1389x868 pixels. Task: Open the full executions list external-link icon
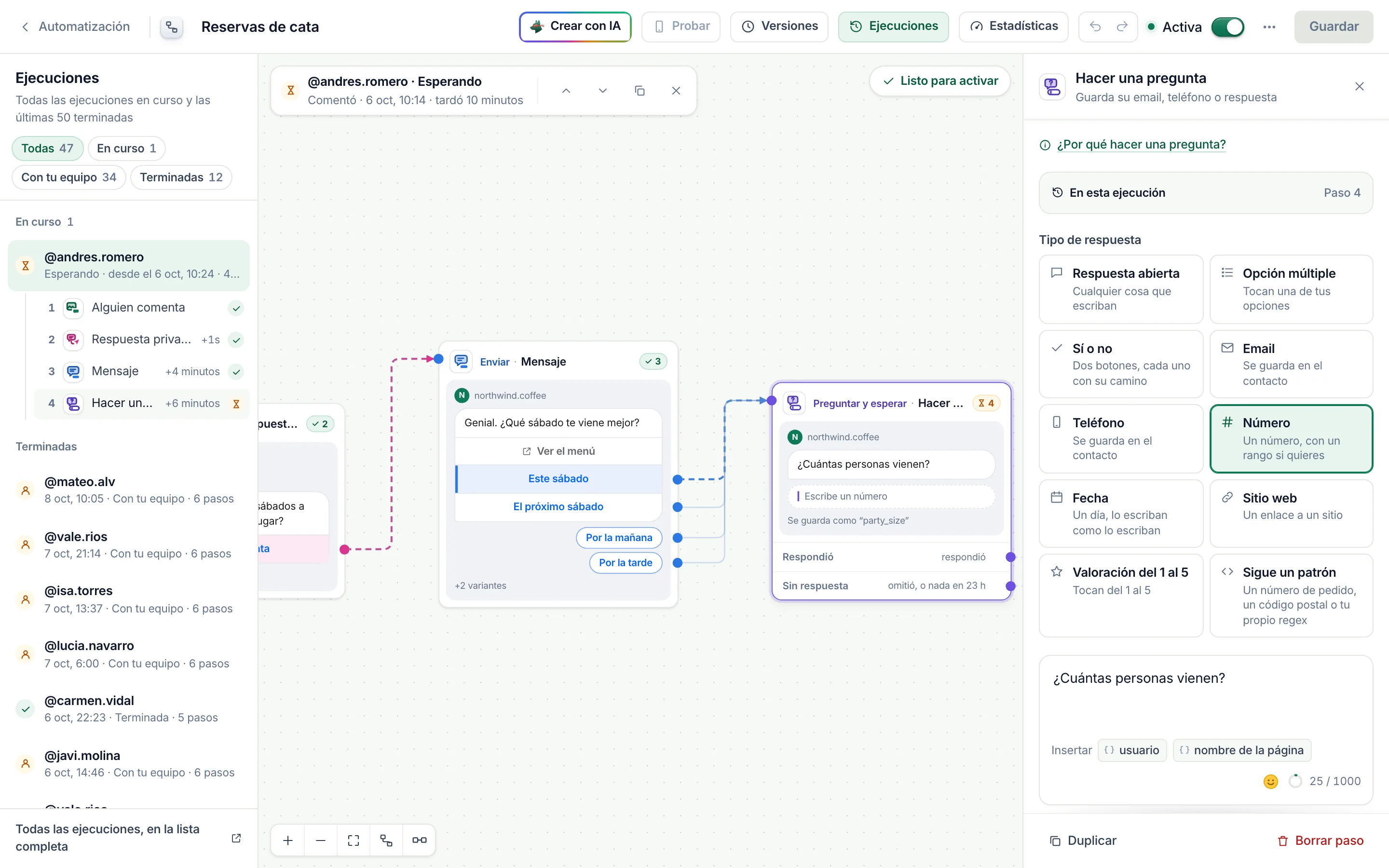point(236,838)
